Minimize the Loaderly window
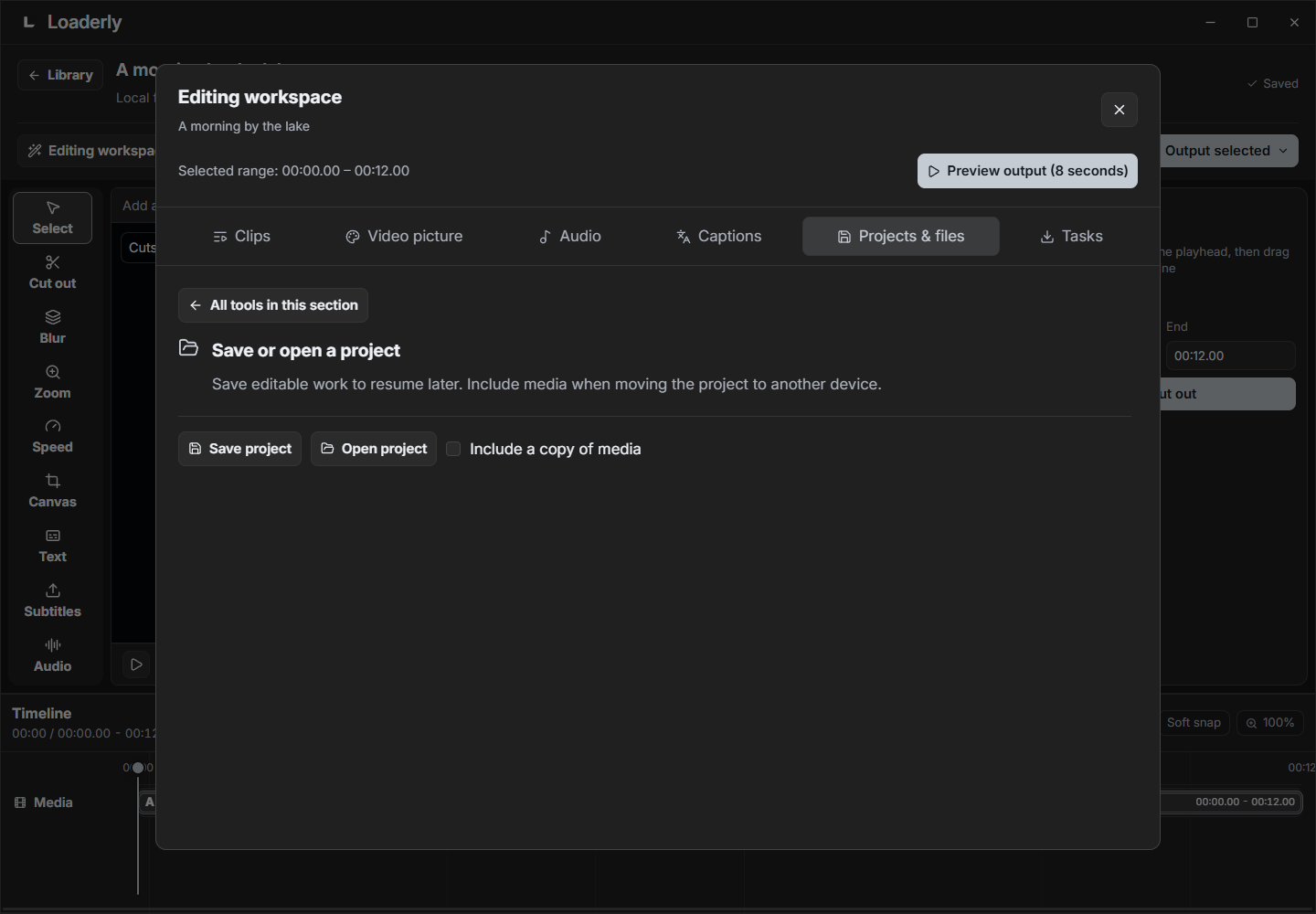The image size is (1316, 914). click(x=1210, y=22)
